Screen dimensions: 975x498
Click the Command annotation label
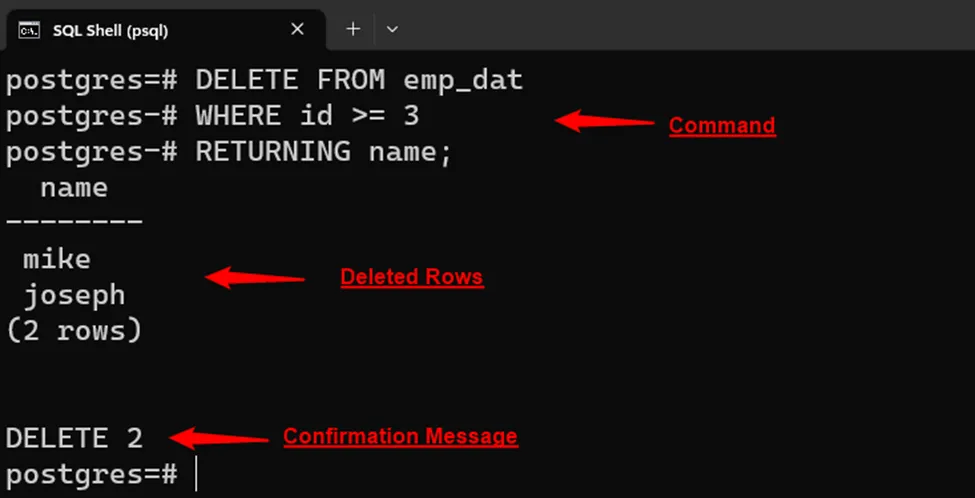722,126
